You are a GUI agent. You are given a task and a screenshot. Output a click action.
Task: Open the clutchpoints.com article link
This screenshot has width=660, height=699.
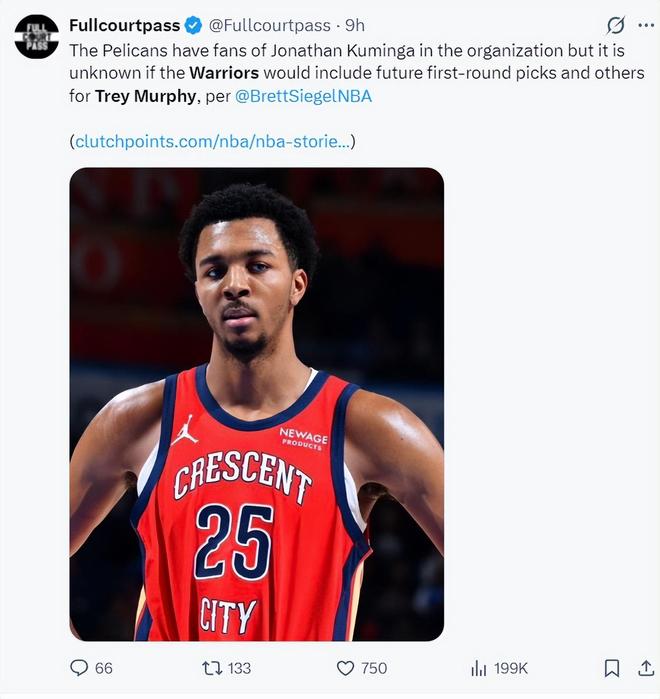point(213,142)
